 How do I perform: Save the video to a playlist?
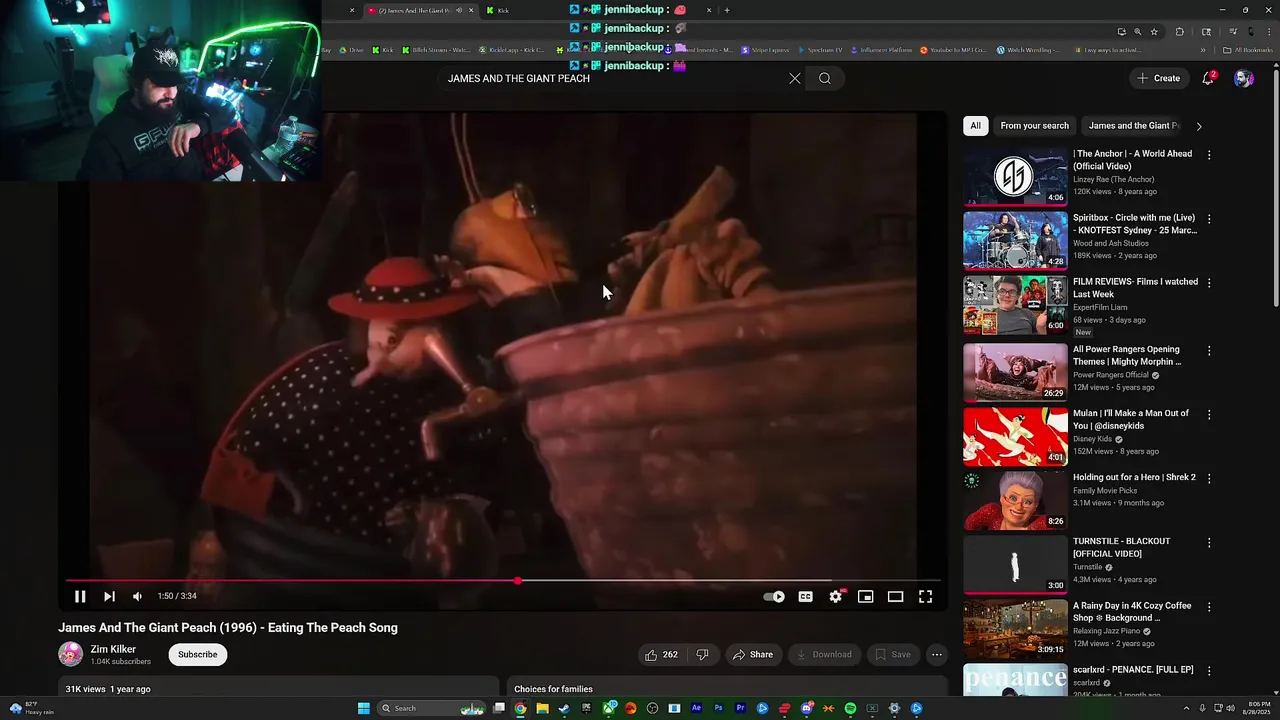(x=893, y=655)
